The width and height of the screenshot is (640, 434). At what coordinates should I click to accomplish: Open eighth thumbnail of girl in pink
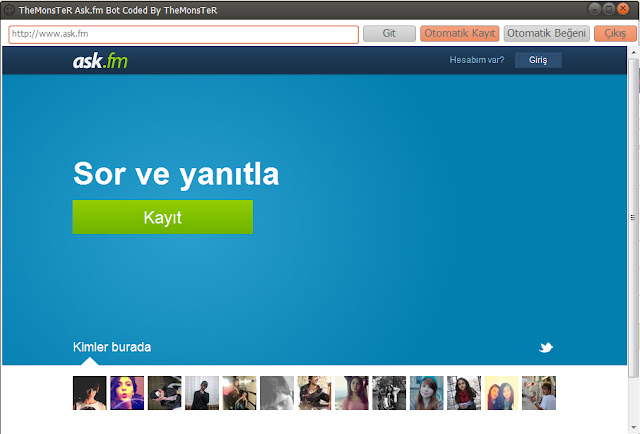(x=352, y=393)
